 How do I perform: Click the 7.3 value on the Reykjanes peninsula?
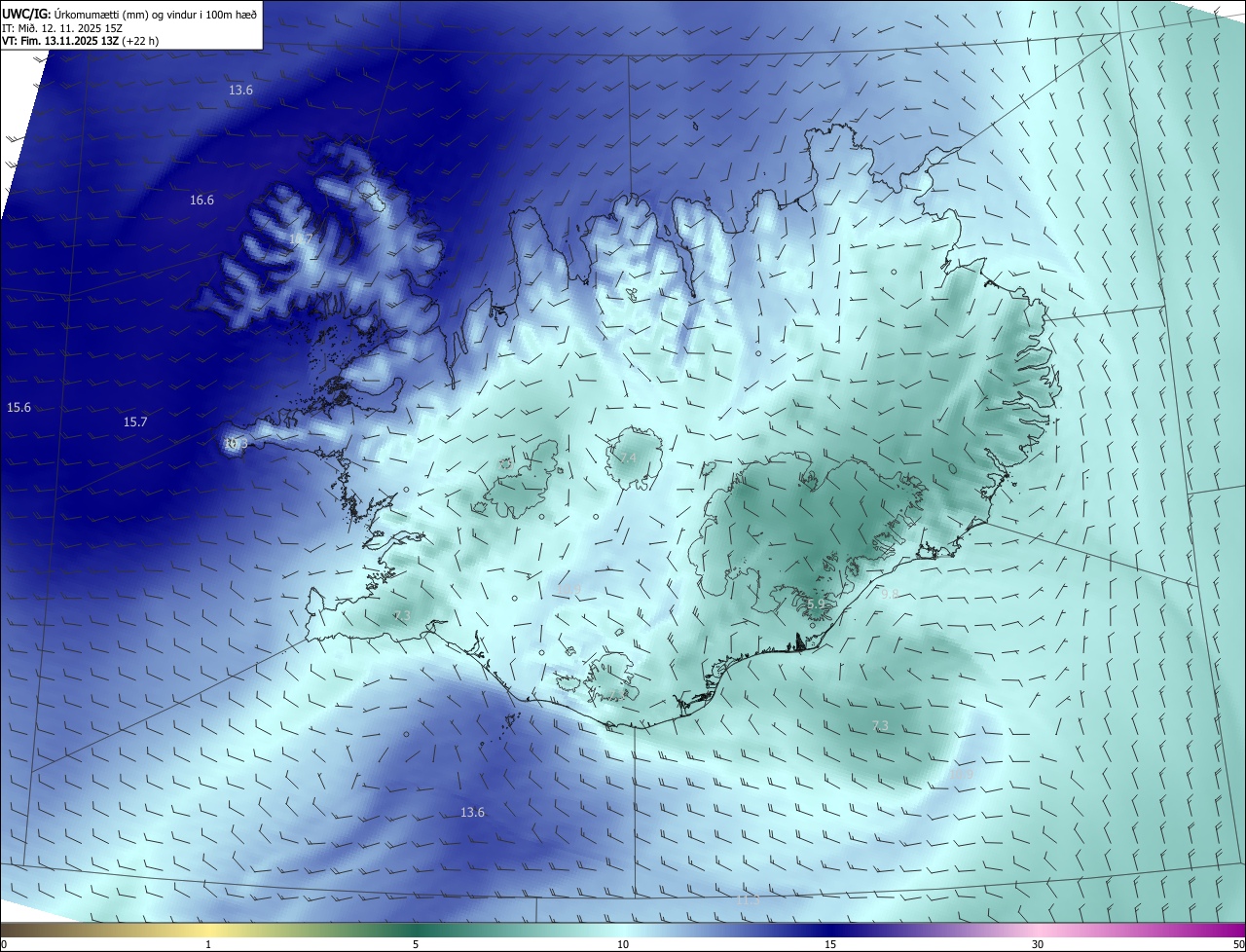(x=401, y=615)
